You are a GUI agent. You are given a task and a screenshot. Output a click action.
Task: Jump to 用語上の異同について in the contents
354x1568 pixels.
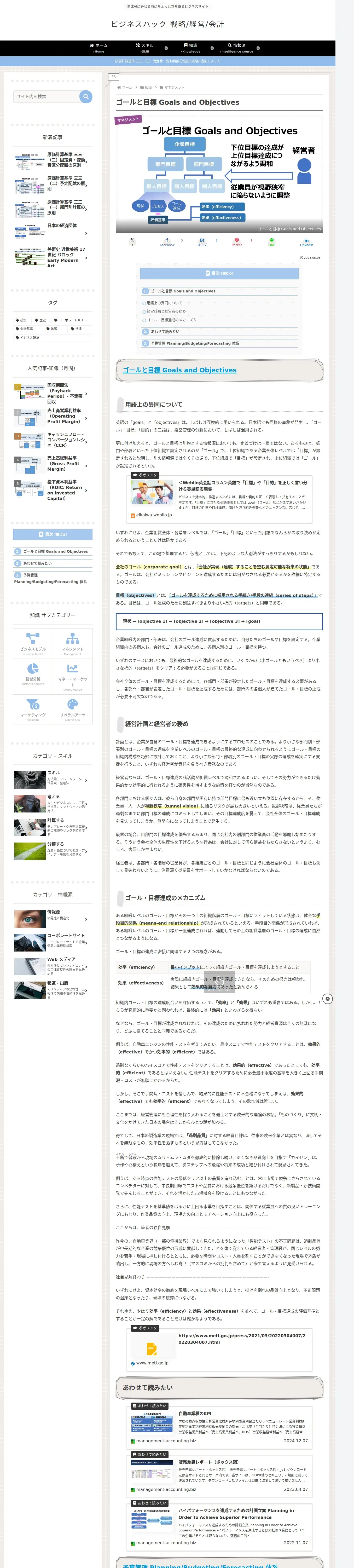(x=164, y=303)
